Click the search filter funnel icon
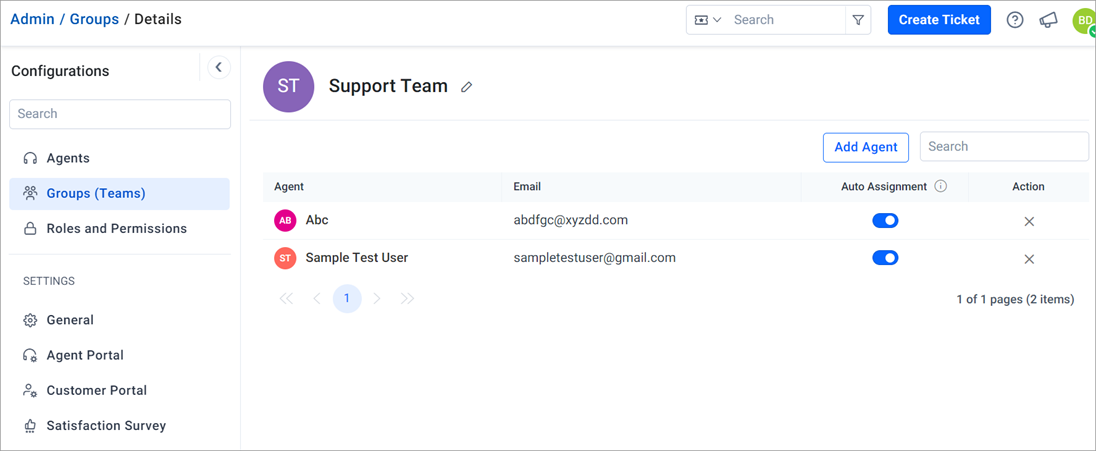The width and height of the screenshot is (1096, 451). click(x=858, y=20)
